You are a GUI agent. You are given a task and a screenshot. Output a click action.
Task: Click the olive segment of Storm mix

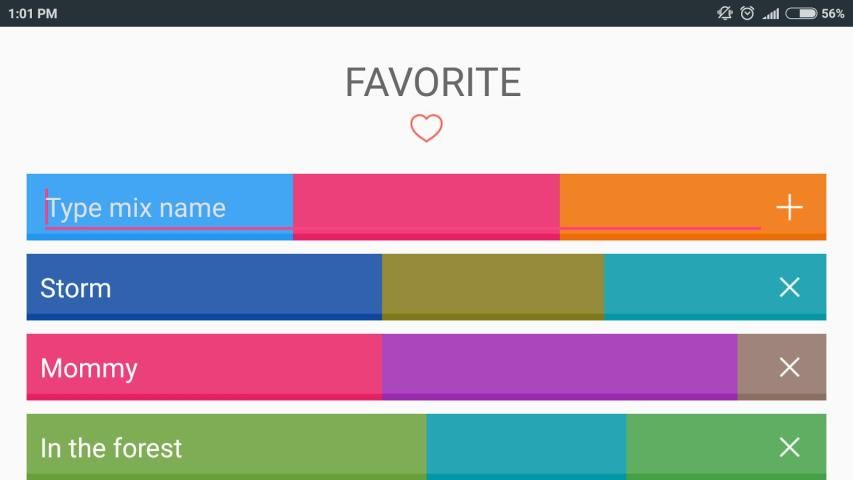pos(492,287)
